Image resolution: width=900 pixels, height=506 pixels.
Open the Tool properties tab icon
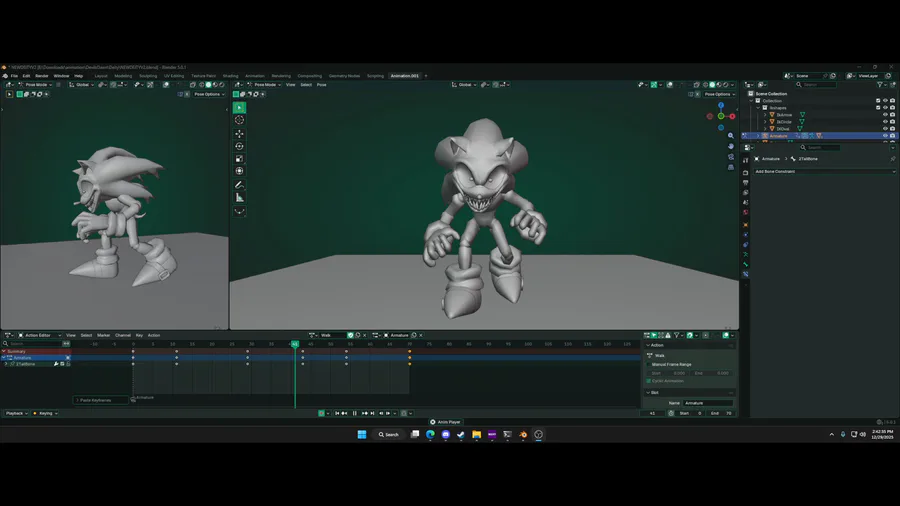(746, 160)
